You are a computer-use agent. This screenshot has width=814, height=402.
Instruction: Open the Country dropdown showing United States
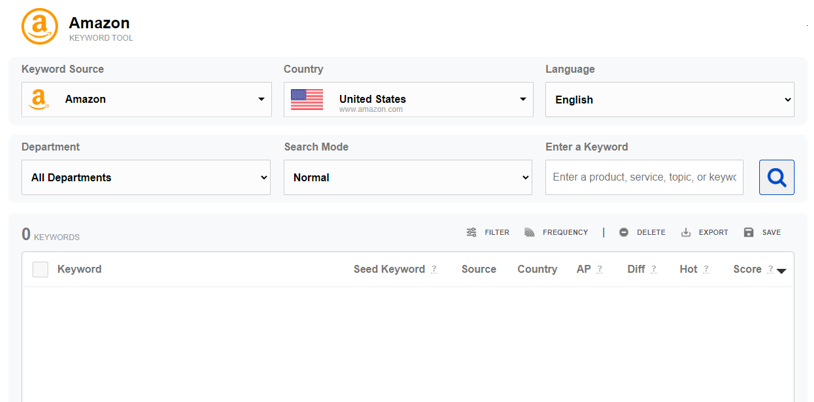coord(408,99)
